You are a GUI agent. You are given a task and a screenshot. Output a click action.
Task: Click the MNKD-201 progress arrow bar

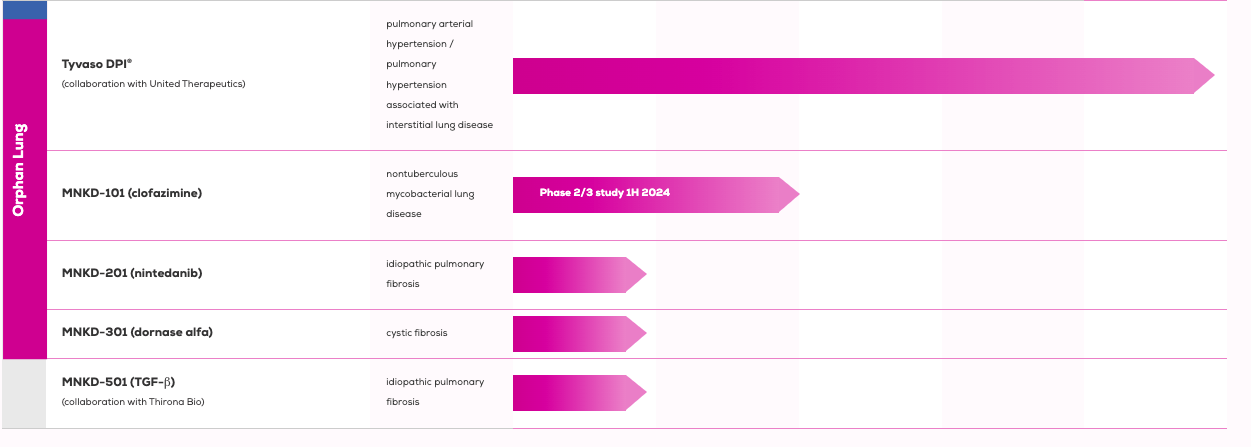pyautogui.click(x=580, y=274)
